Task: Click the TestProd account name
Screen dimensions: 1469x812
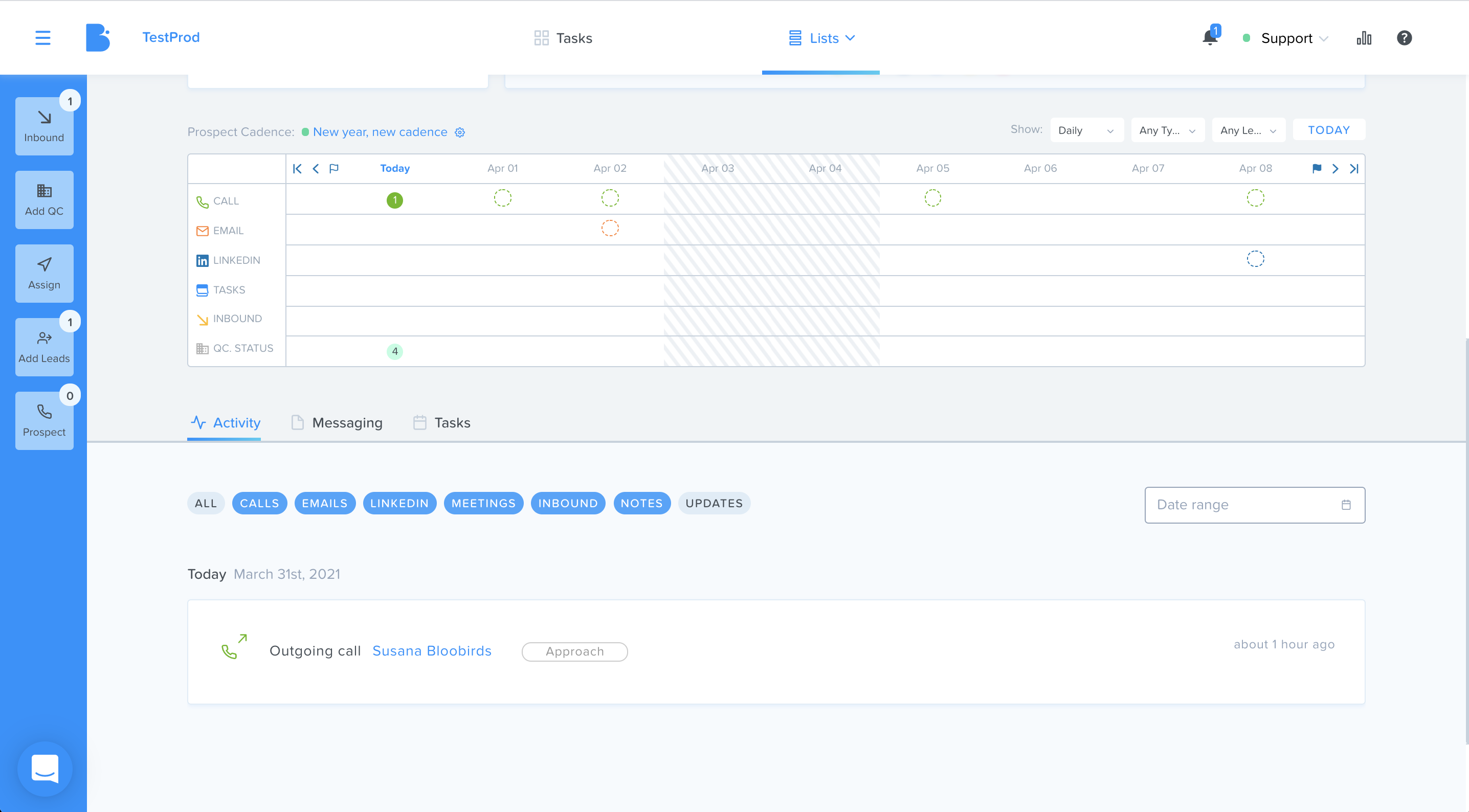Action: point(170,37)
